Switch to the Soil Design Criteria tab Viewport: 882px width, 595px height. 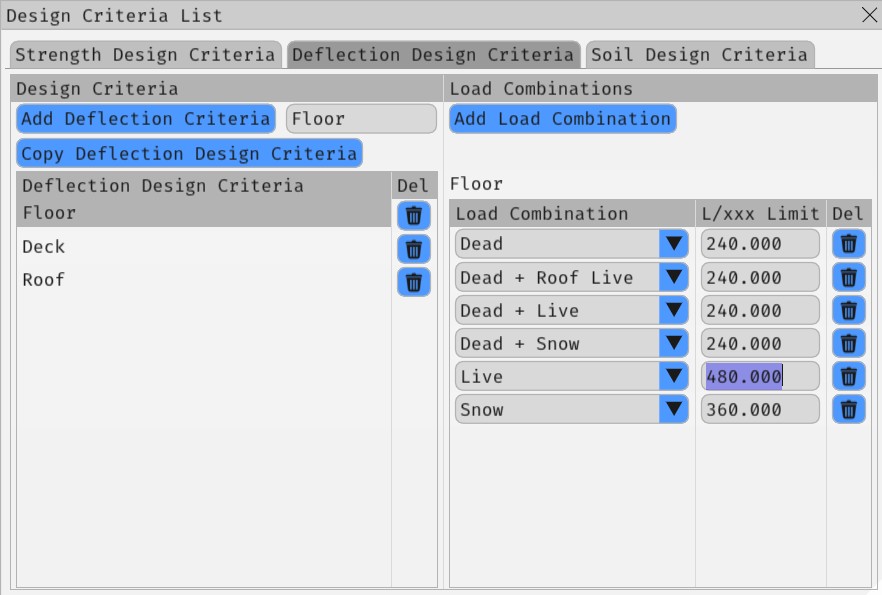[x=700, y=55]
